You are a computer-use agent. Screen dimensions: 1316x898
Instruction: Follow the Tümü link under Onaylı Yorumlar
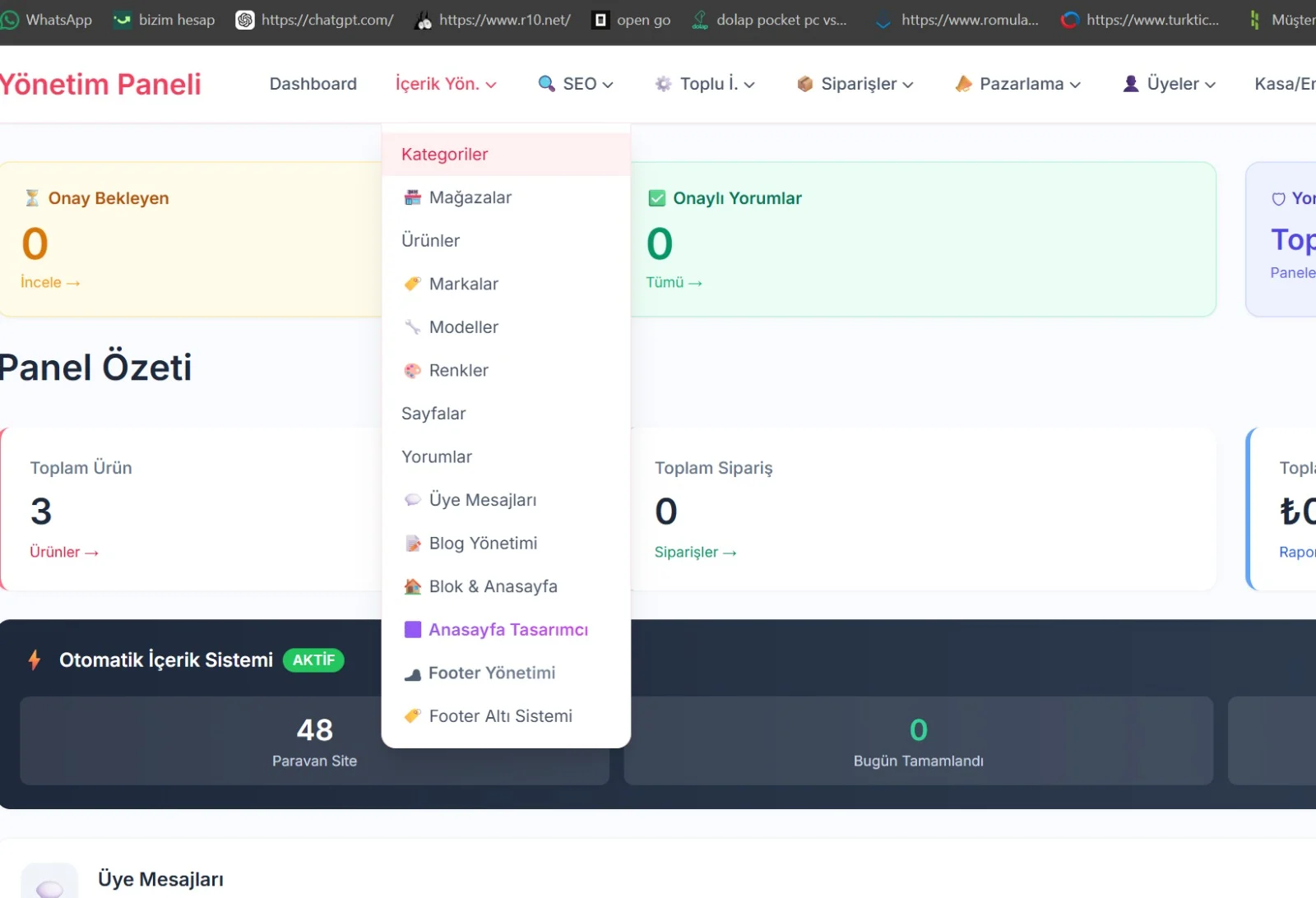click(x=674, y=282)
